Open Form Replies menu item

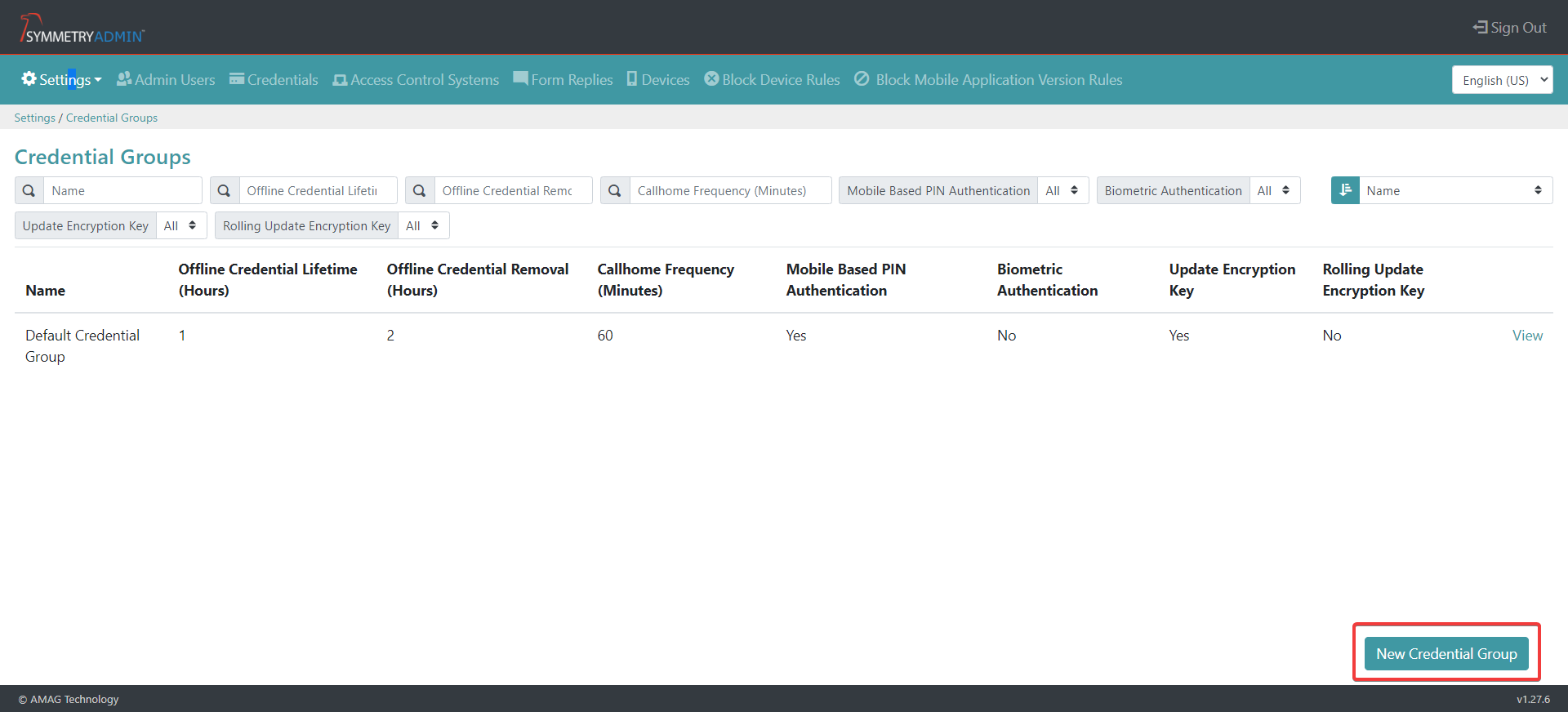click(x=563, y=79)
